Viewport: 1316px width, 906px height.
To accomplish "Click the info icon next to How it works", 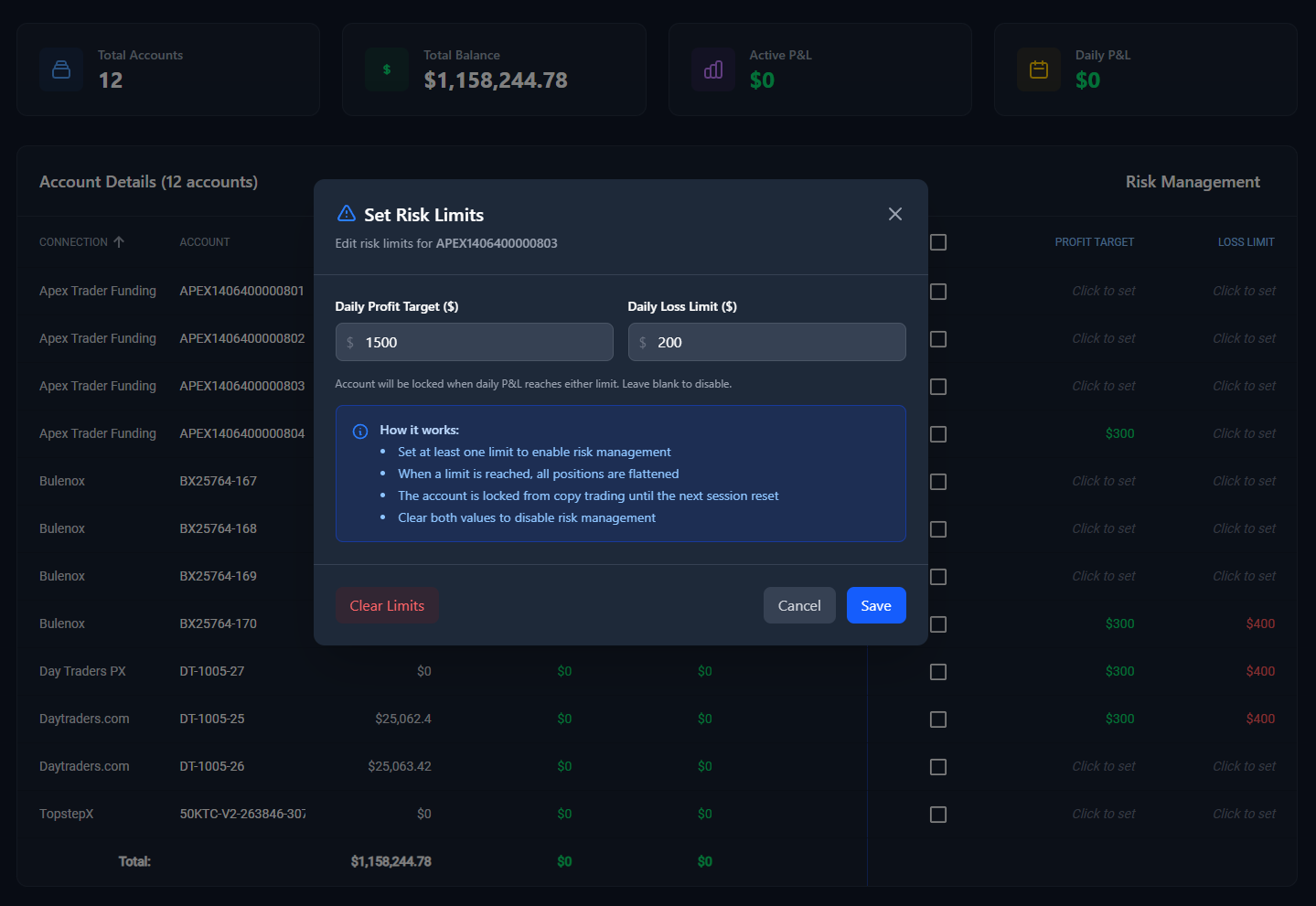I will coord(359,430).
